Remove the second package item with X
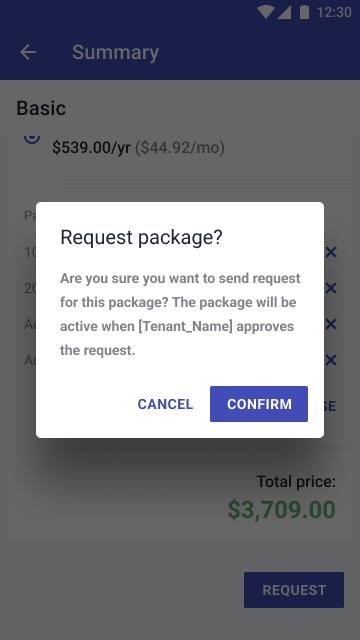 [331, 288]
